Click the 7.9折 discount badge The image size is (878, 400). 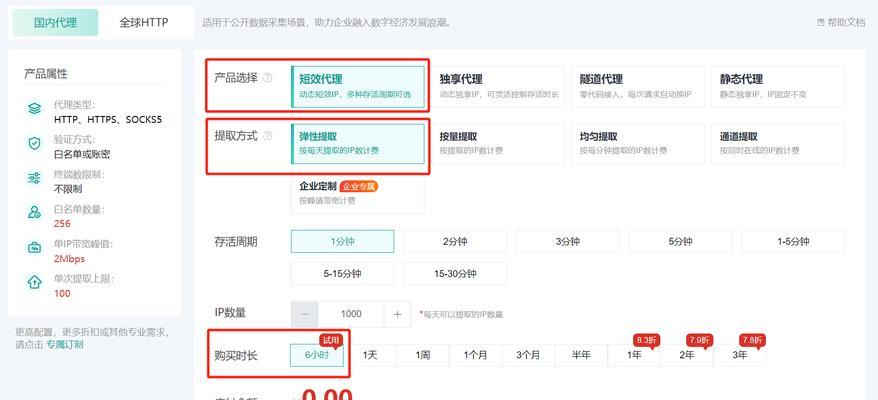point(700,339)
